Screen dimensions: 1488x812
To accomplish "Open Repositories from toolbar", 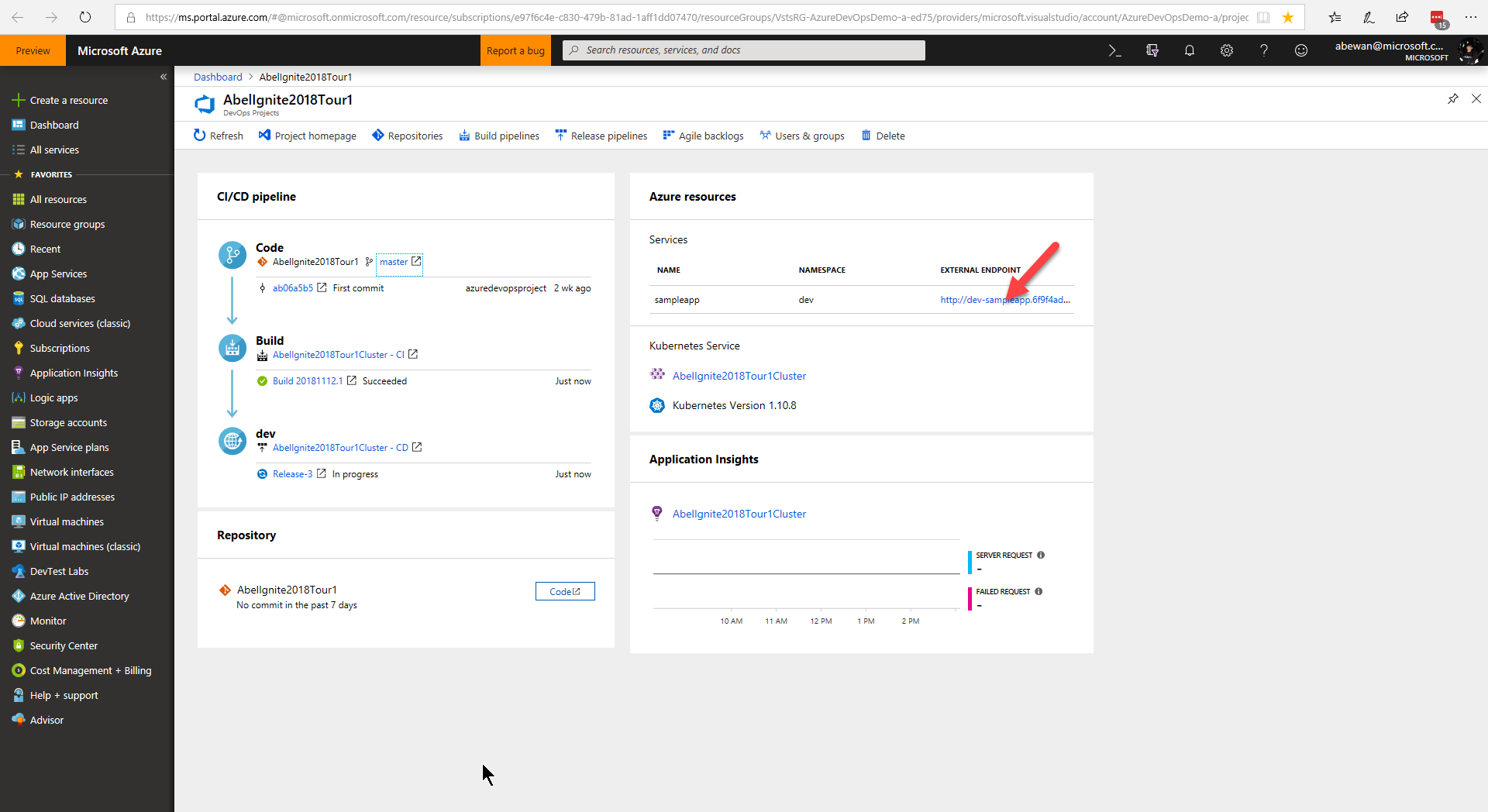I will (408, 136).
